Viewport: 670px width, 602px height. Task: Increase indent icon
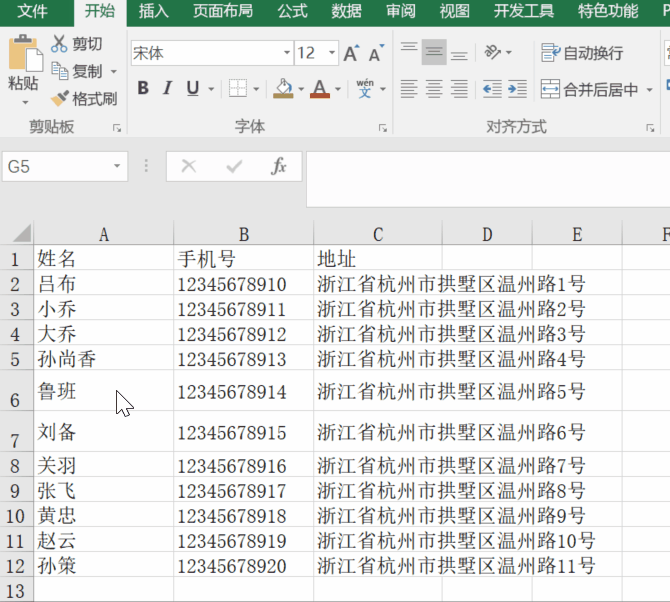(517, 89)
